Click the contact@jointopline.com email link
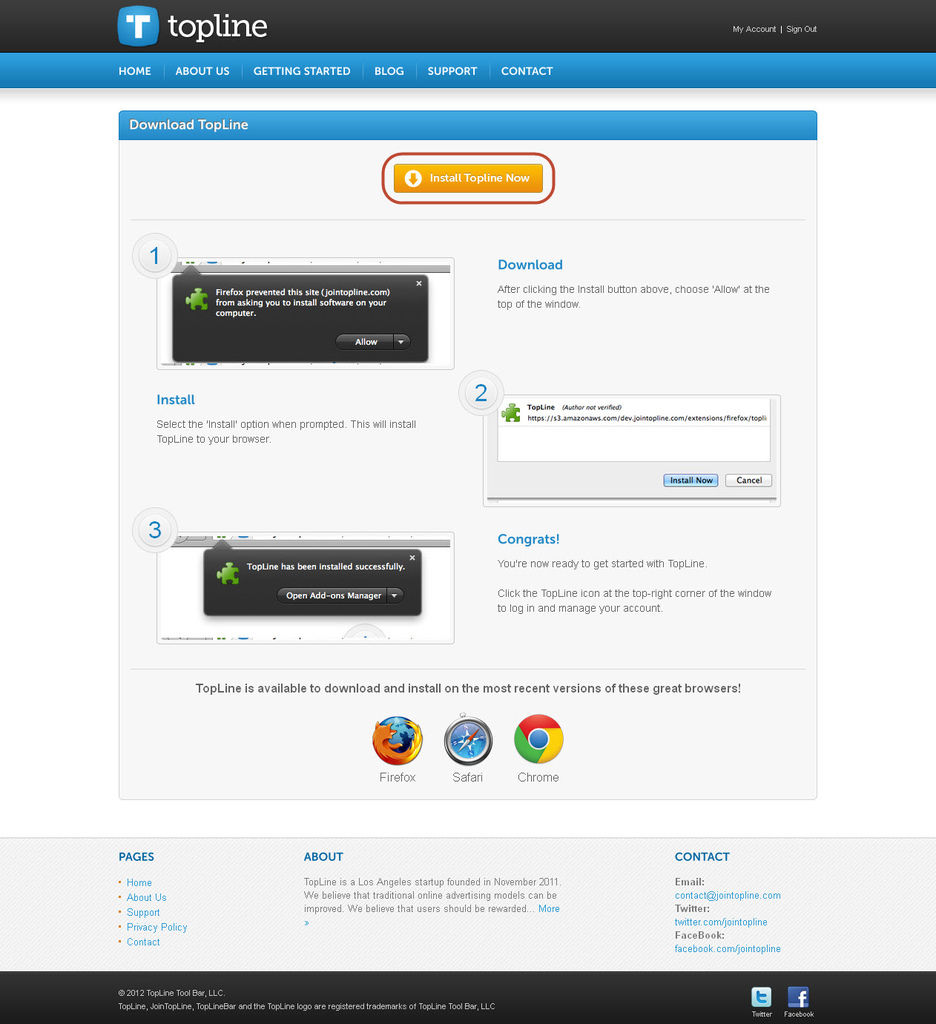 click(728, 895)
